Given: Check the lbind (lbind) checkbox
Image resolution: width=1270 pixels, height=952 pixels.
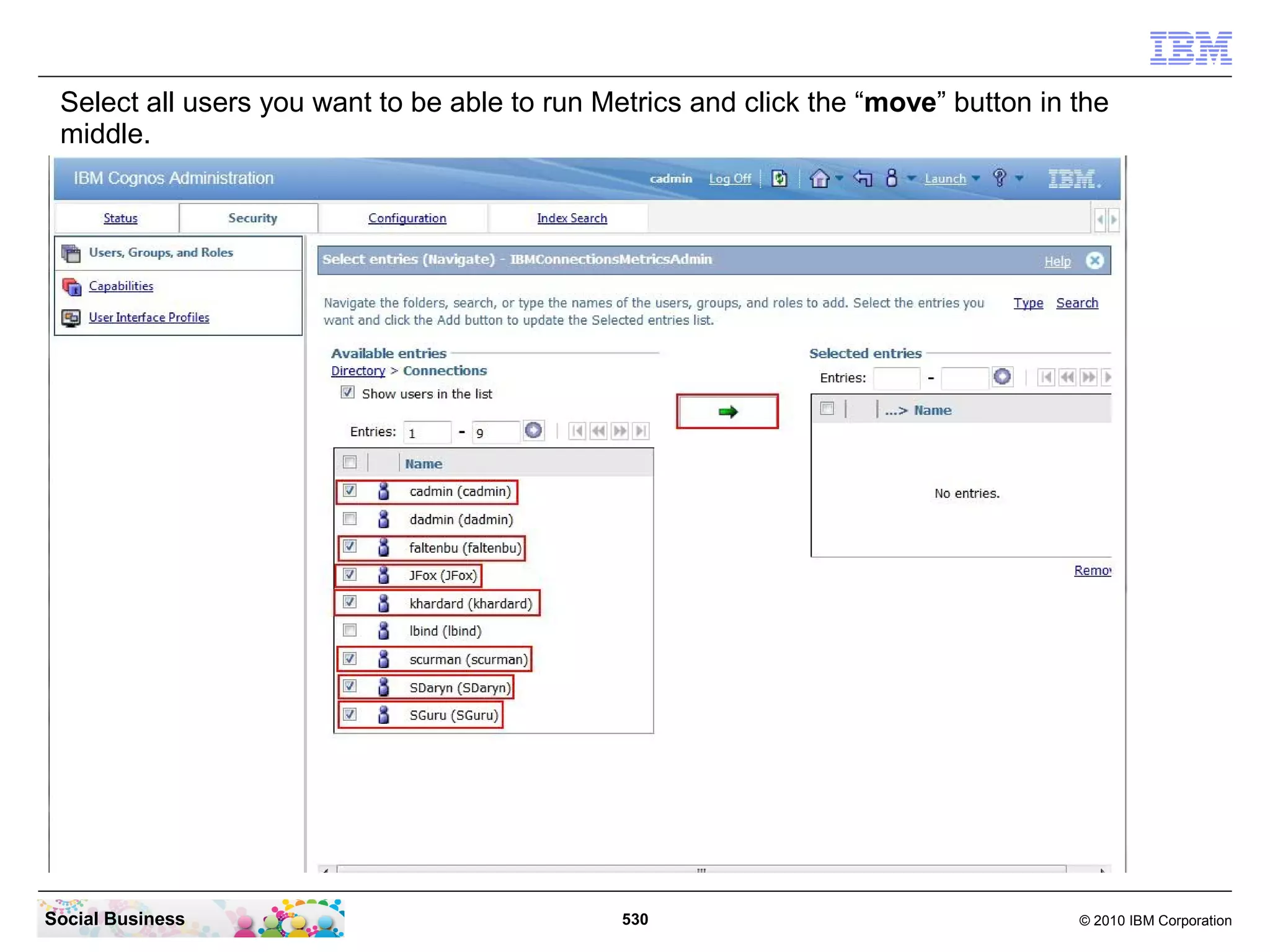Looking at the screenshot, I should [x=350, y=630].
